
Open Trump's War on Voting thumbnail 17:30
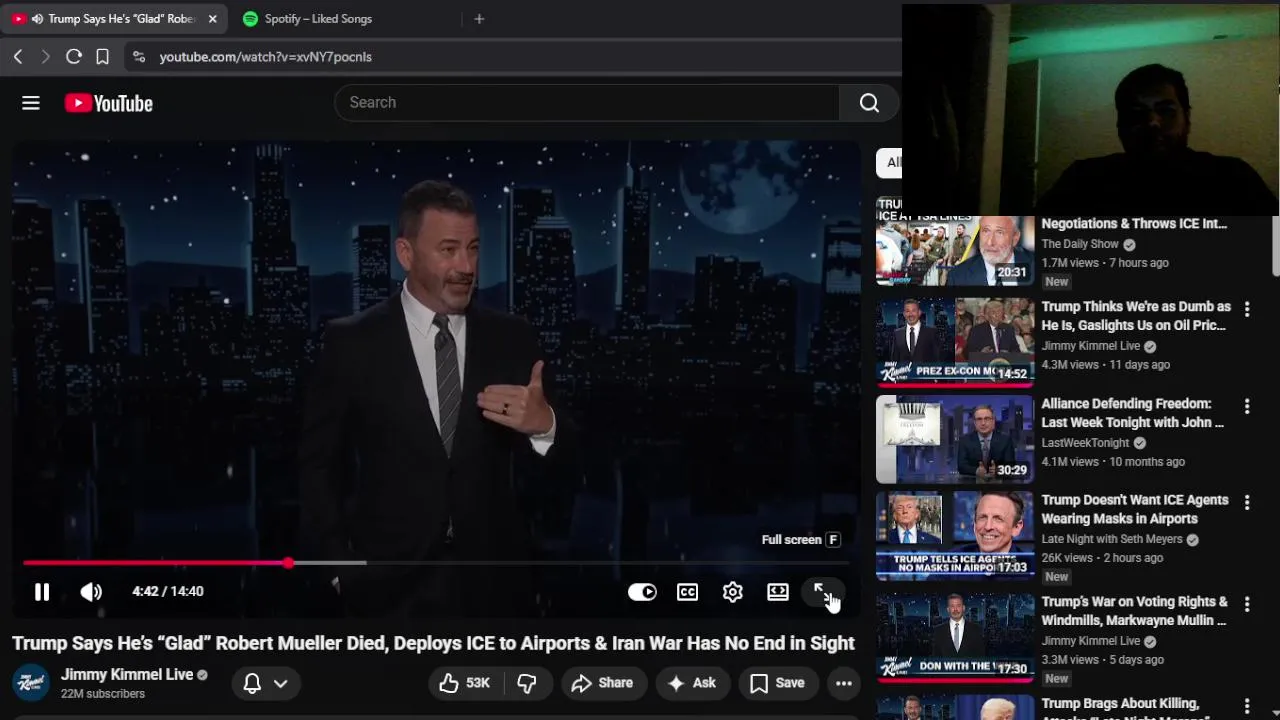pyautogui.click(x=955, y=637)
